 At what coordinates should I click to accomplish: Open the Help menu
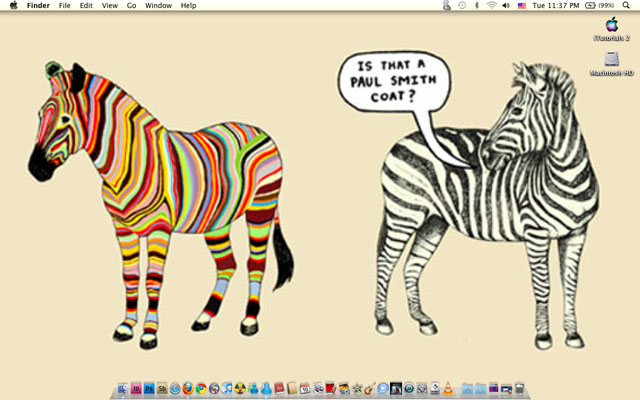189,5
